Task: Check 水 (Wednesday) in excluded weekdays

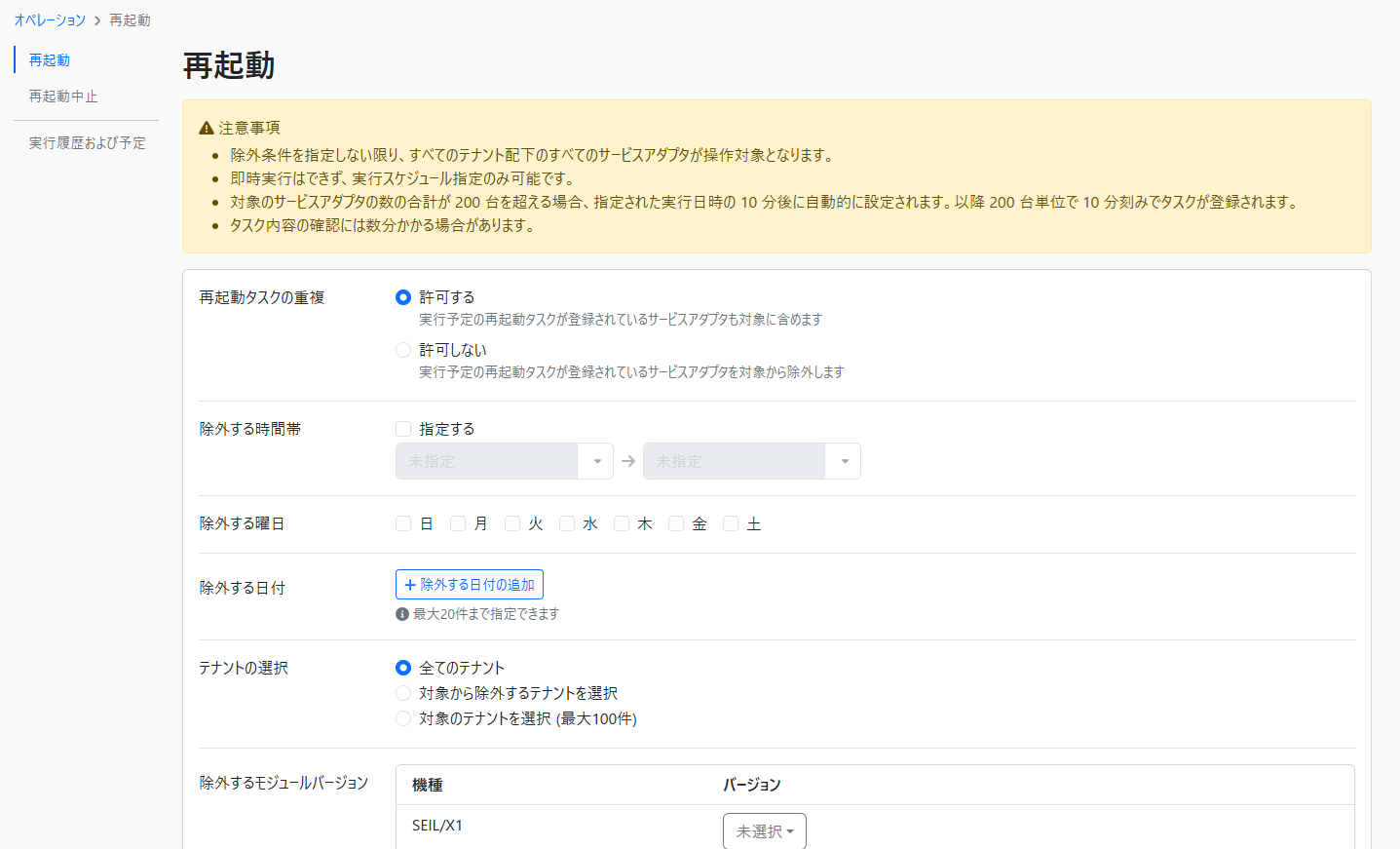Action: pos(567,524)
